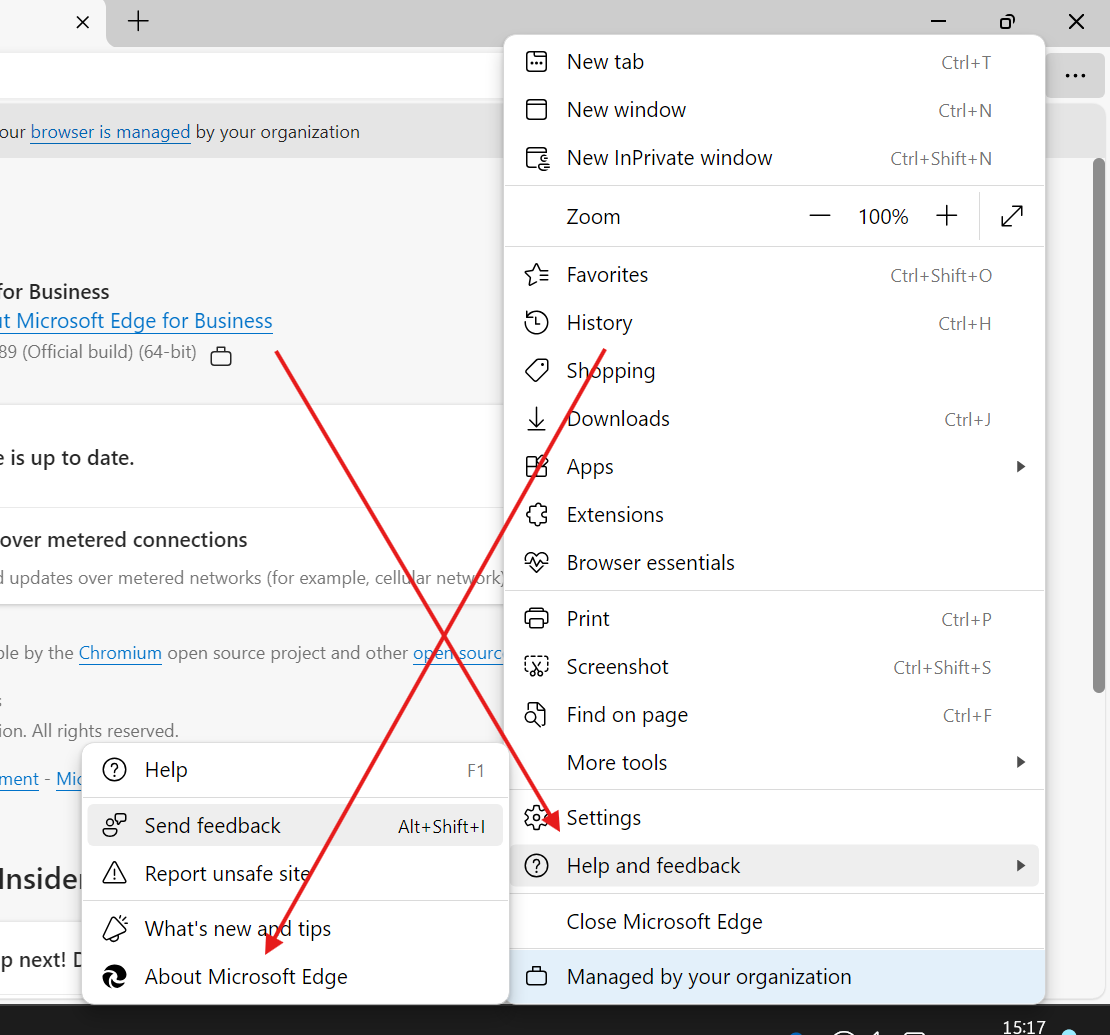Image resolution: width=1110 pixels, height=1035 pixels.
Task: Open a new tab with the plus button
Action: (138, 21)
